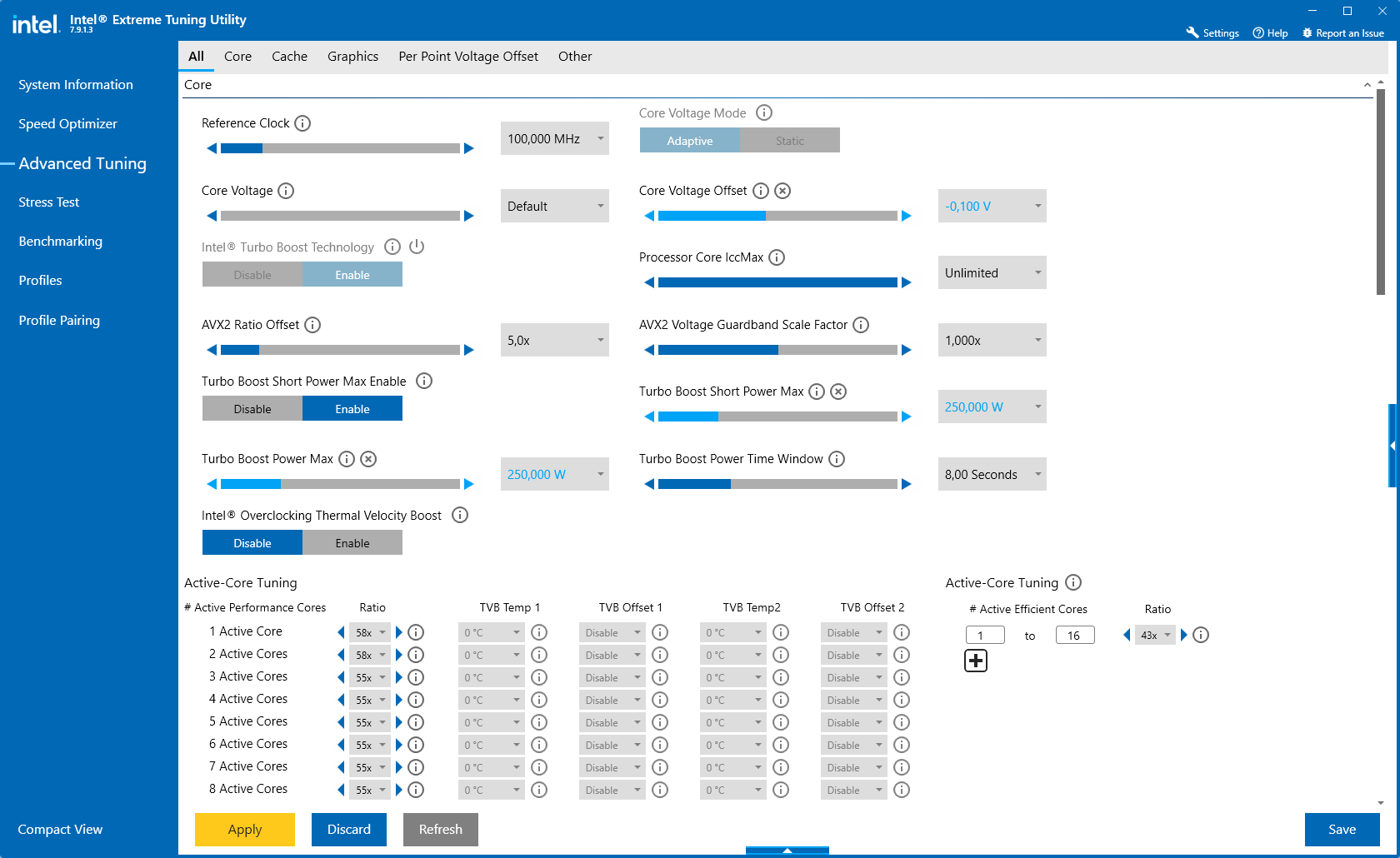1400x858 pixels.
Task: Save the current profile
Action: click(1342, 830)
